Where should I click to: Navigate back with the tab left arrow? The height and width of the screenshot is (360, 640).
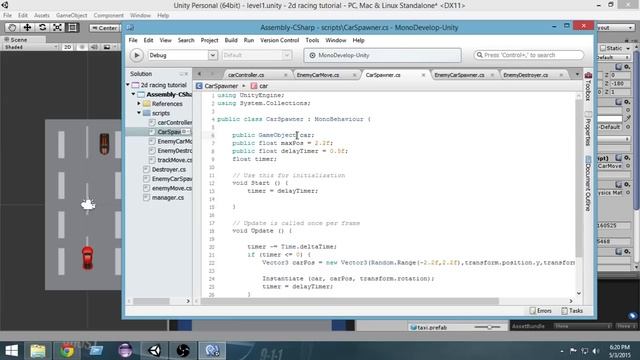(x=200, y=74)
